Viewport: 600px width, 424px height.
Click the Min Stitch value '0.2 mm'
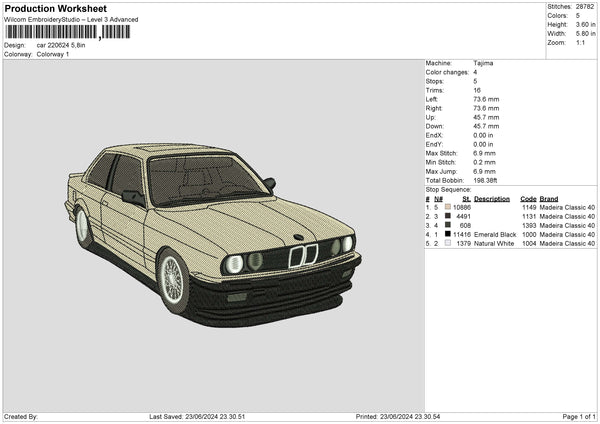(x=484, y=162)
